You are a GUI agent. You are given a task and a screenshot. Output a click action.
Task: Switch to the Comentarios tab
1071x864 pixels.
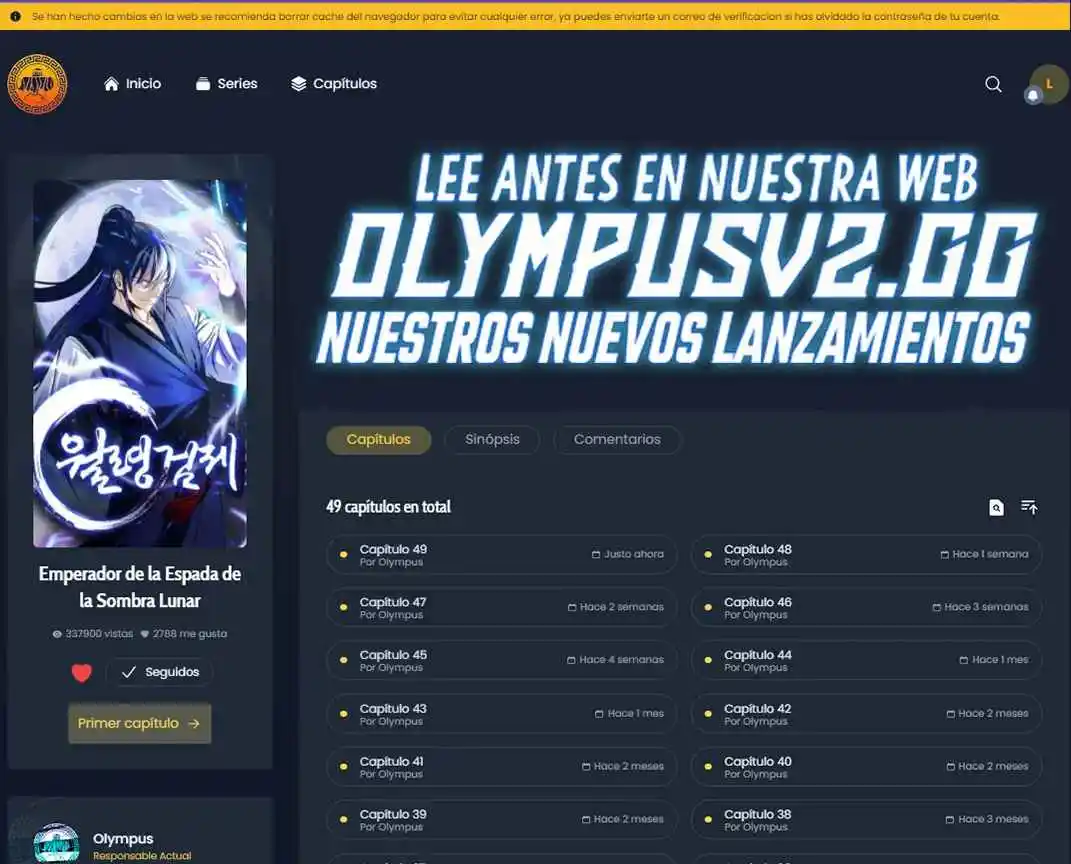pos(617,439)
